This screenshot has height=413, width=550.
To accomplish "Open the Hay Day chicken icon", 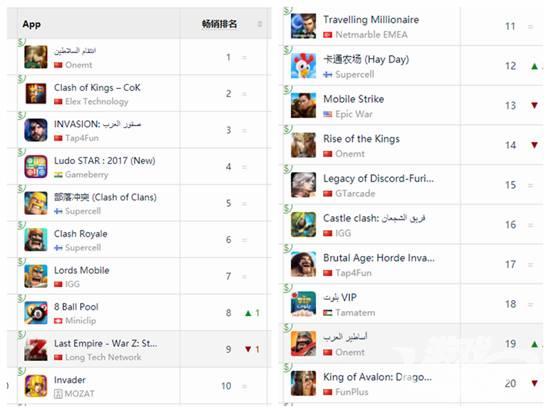I will click(303, 66).
